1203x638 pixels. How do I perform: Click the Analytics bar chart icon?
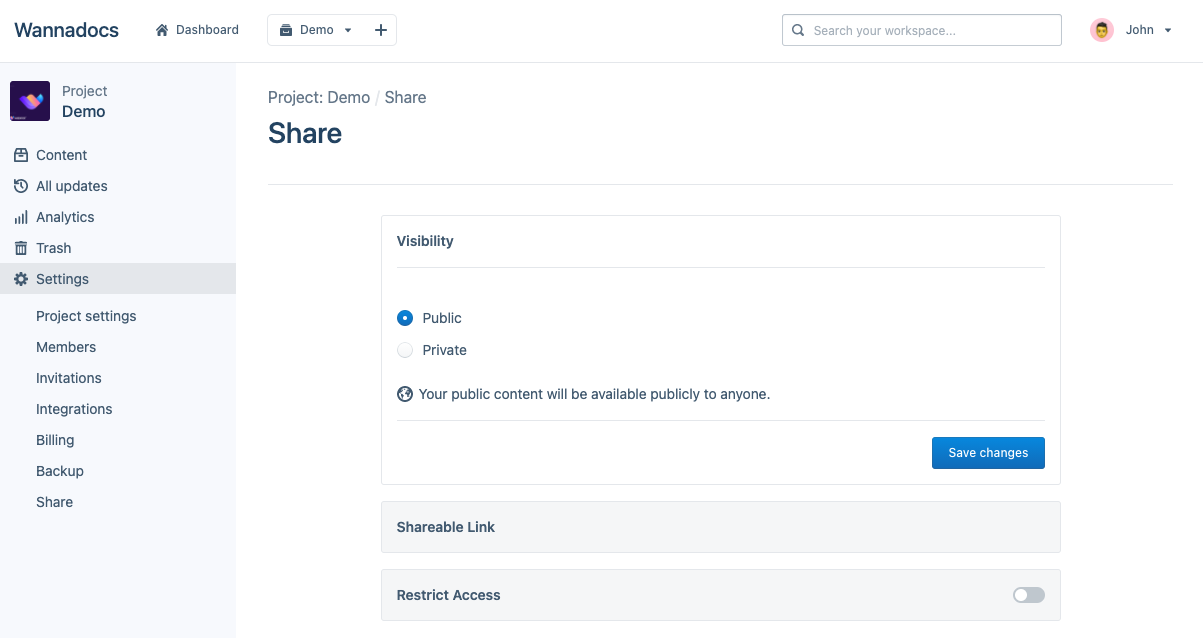pyautogui.click(x=21, y=217)
